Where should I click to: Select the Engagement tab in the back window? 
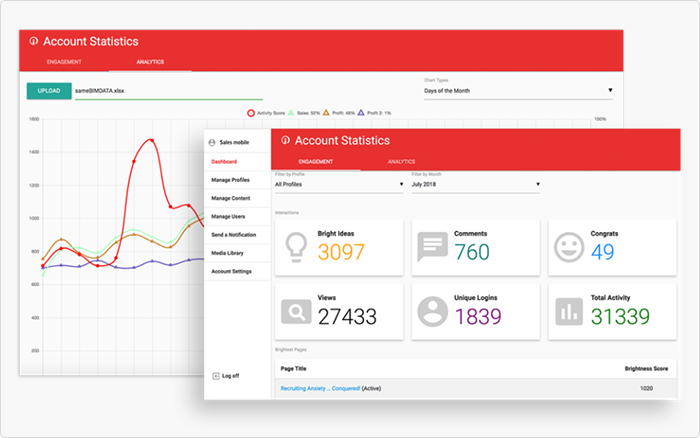pyautogui.click(x=64, y=62)
